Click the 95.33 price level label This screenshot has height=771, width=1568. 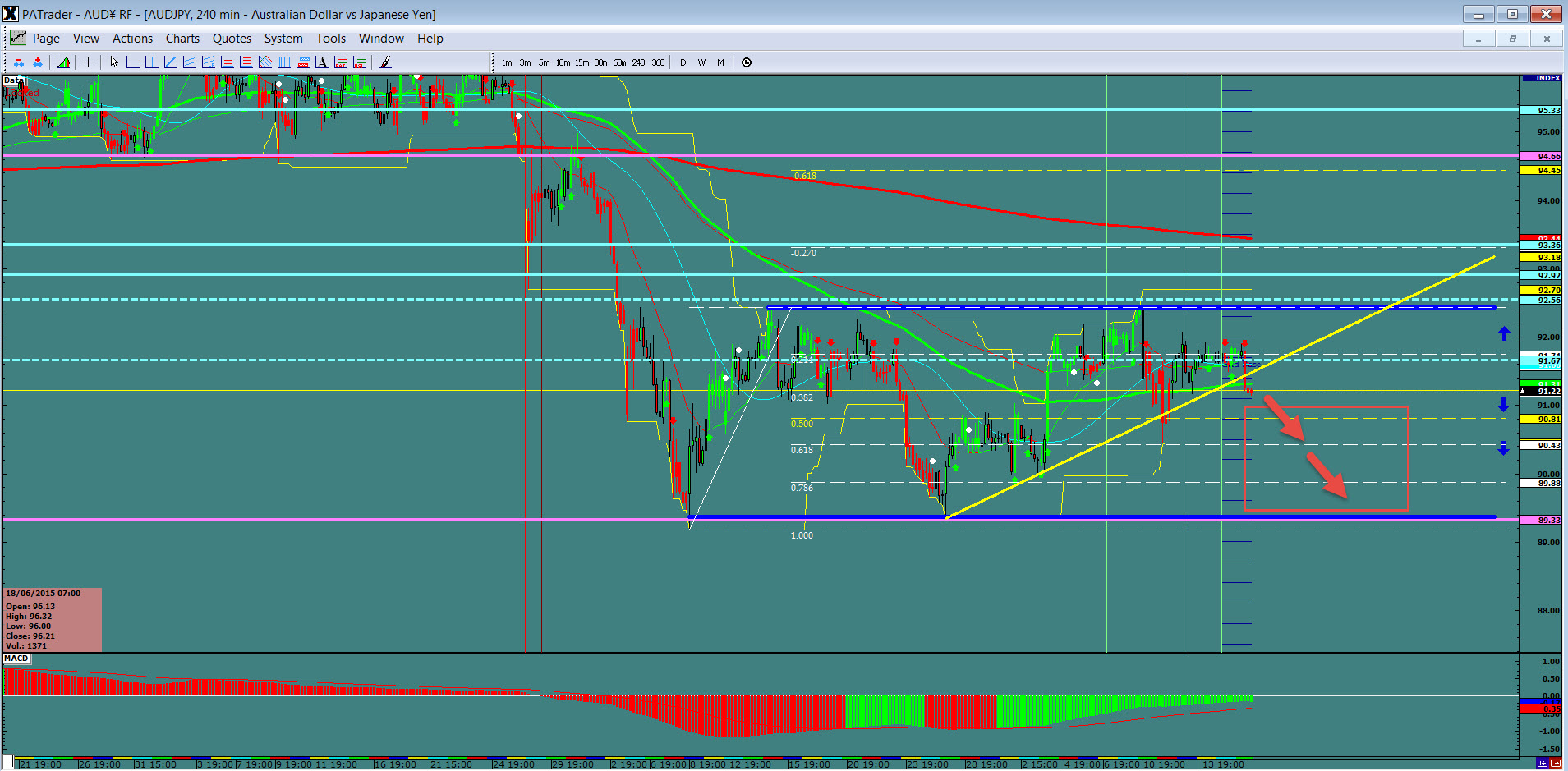[x=1539, y=110]
